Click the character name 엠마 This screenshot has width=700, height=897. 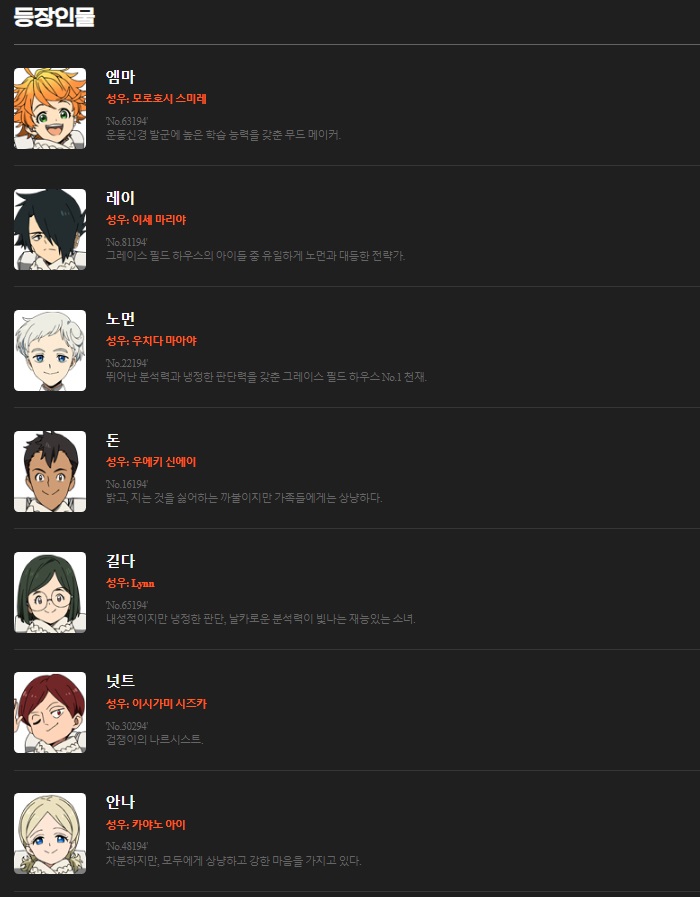tap(120, 77)
